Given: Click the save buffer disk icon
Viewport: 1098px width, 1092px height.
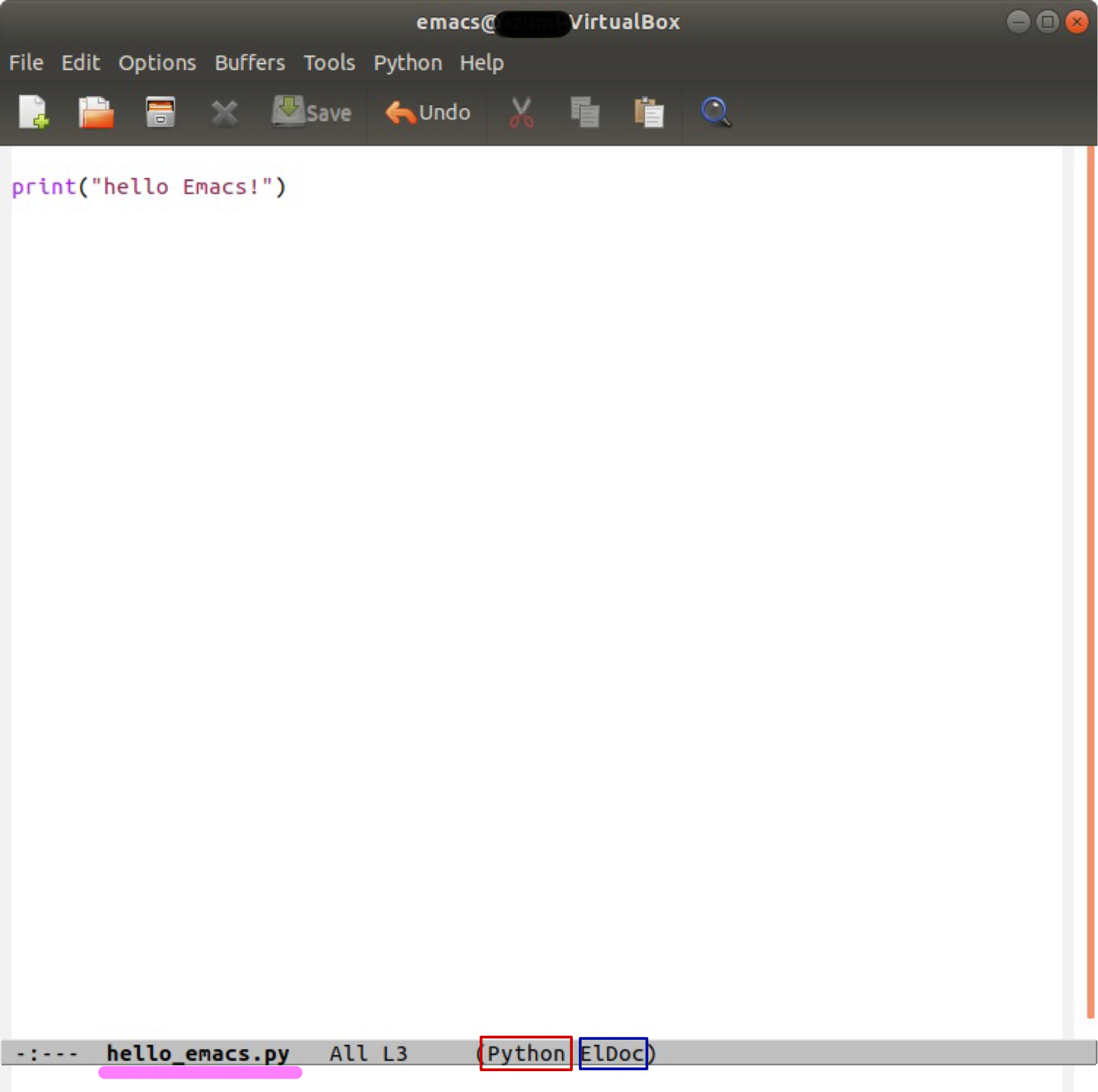Looking at the screenshot, I should point(160,113).
